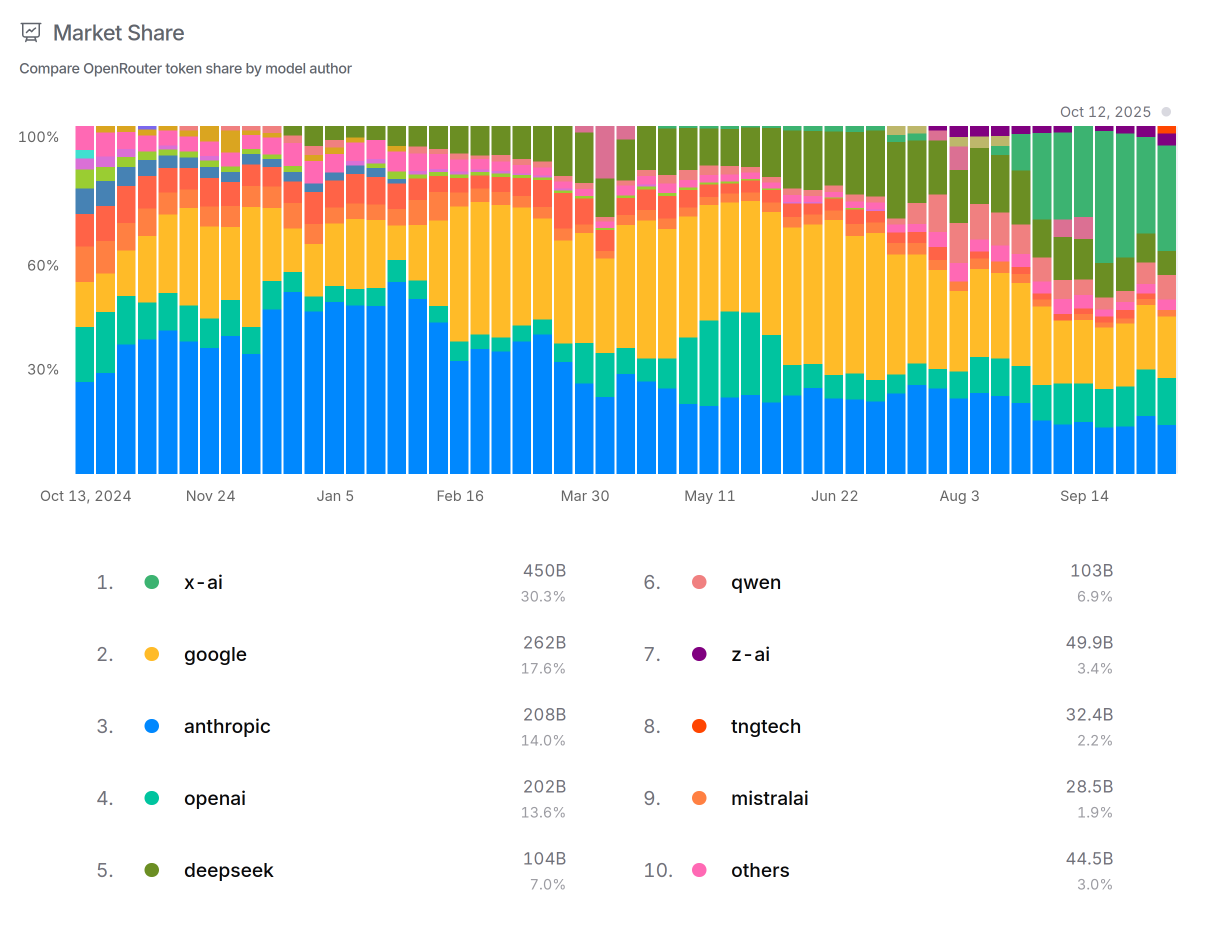
Task: Click the x-ai legend label
Action: [x=203, y=581]
